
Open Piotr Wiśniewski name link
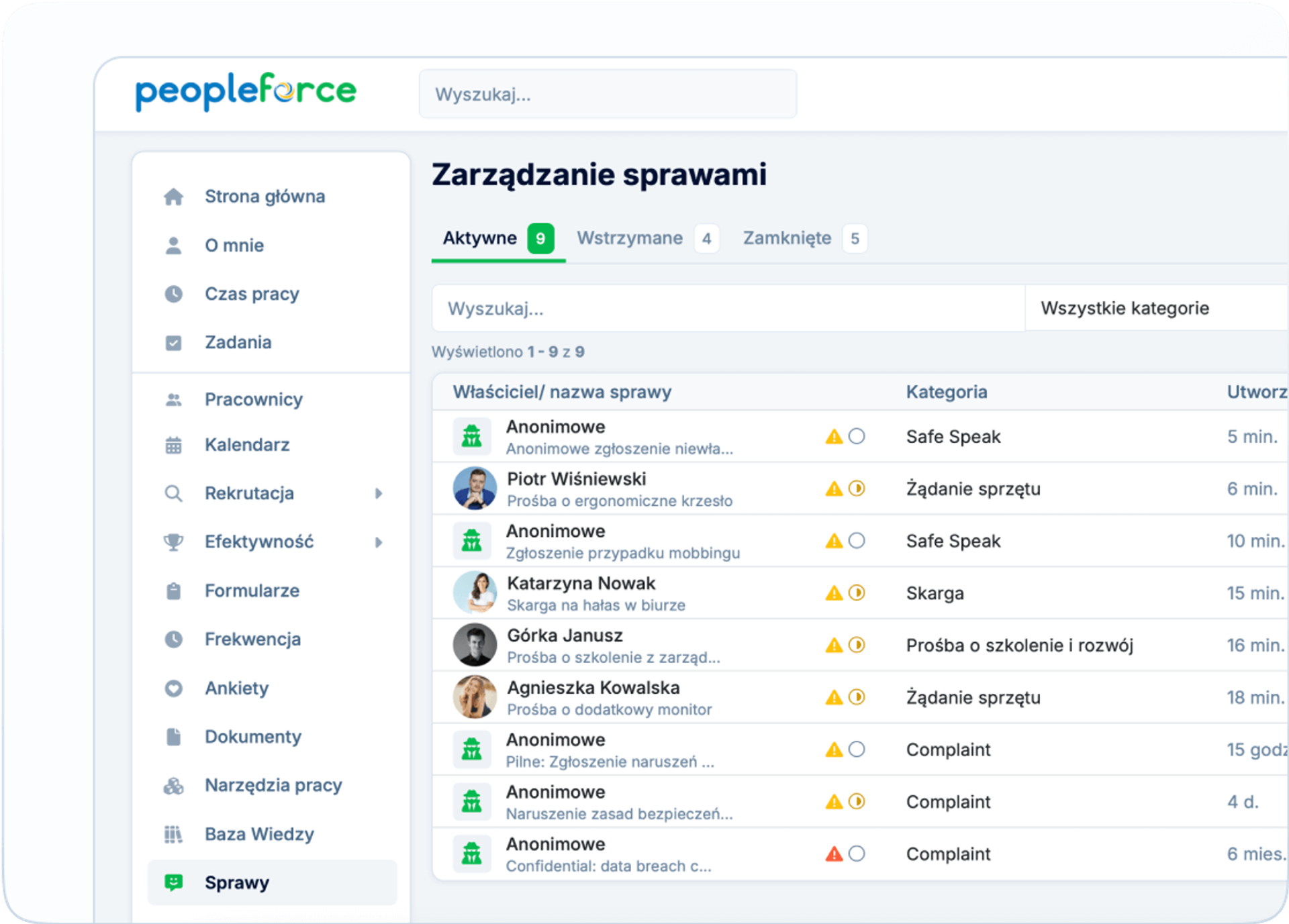point(576,479)
